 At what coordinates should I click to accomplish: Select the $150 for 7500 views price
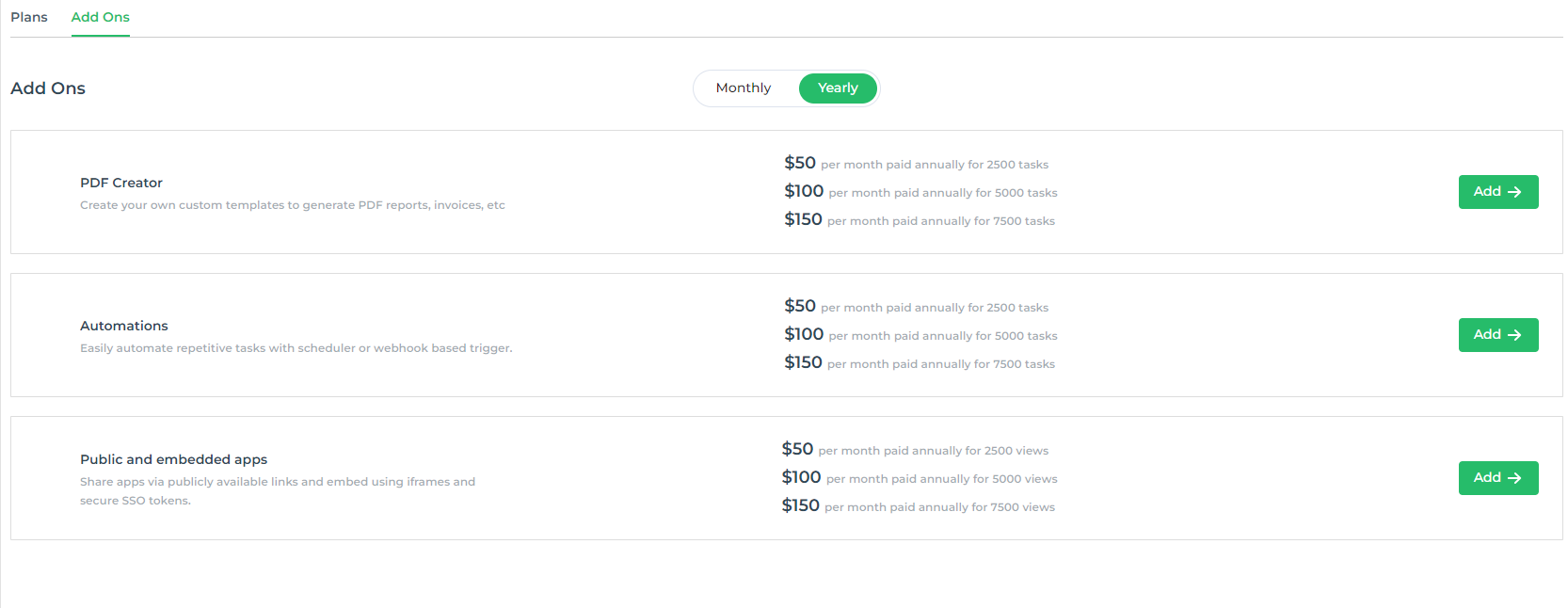click(x=919, y=506)
